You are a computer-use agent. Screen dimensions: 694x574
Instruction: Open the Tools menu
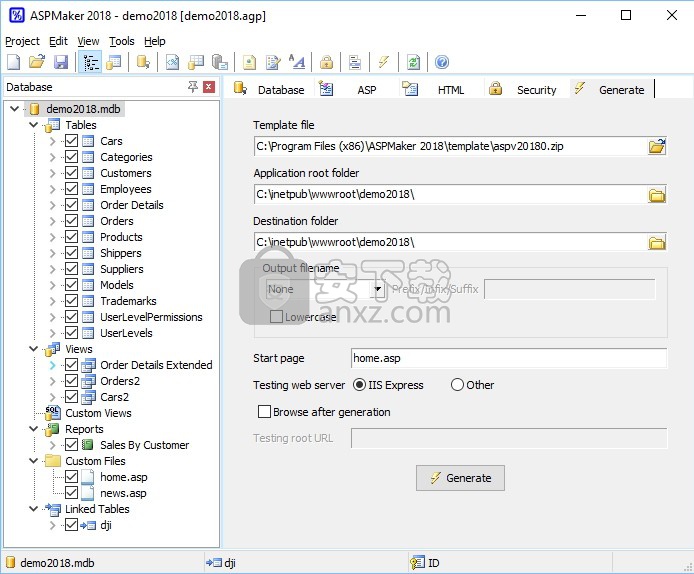pyautogui.click(x=122, y=41)
